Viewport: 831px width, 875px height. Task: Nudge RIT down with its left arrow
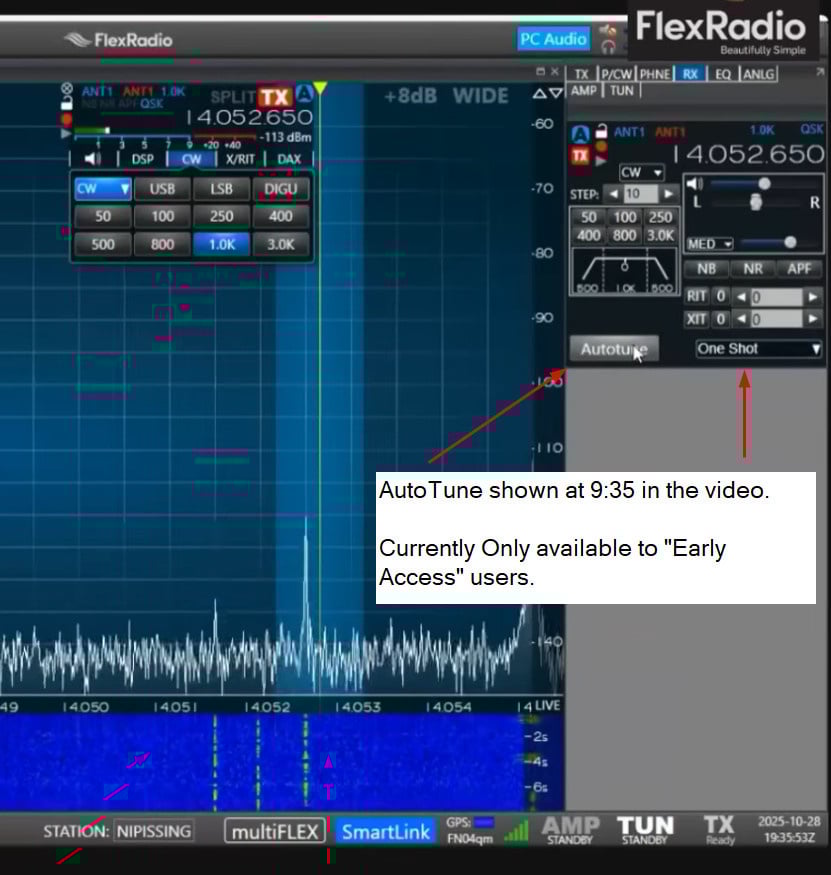[741, 297]
